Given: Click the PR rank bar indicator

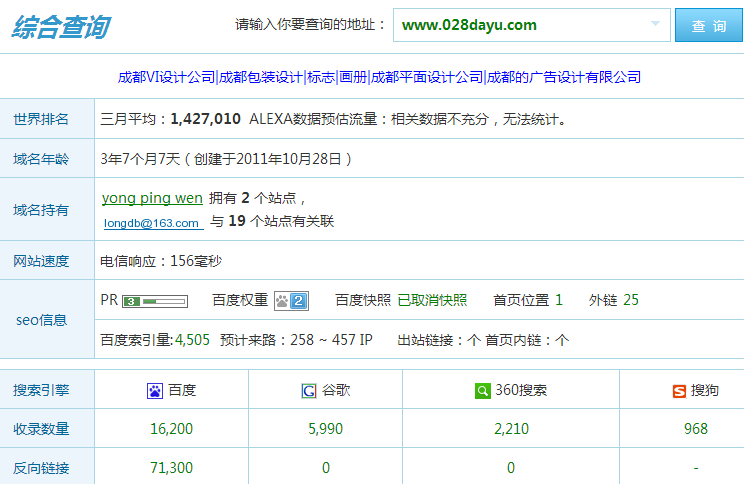Looking at the screenshot, I should click(155, 300).
